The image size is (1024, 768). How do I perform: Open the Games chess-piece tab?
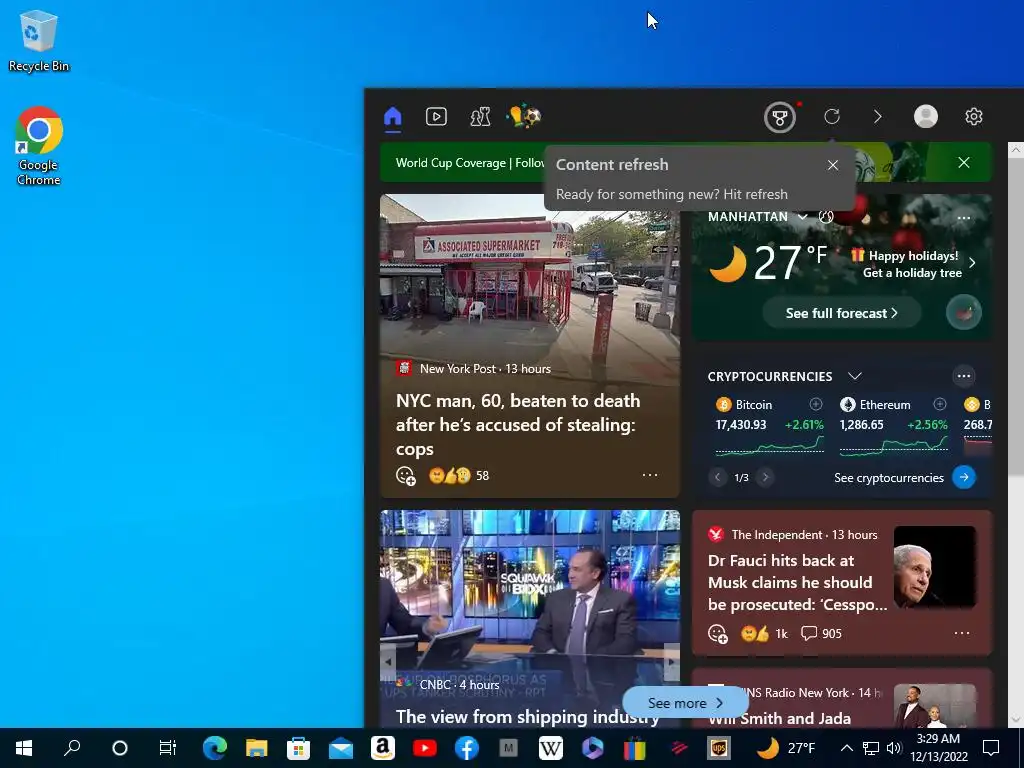480,117
